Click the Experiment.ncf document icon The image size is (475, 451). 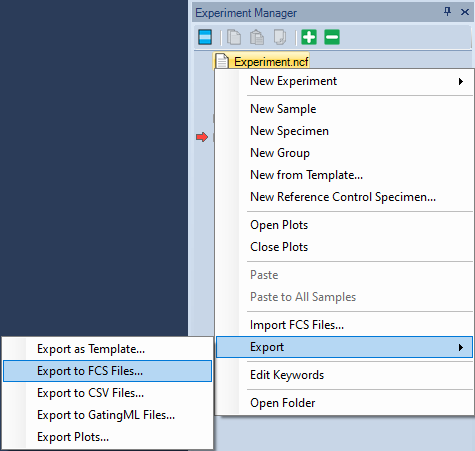point(222,61)
